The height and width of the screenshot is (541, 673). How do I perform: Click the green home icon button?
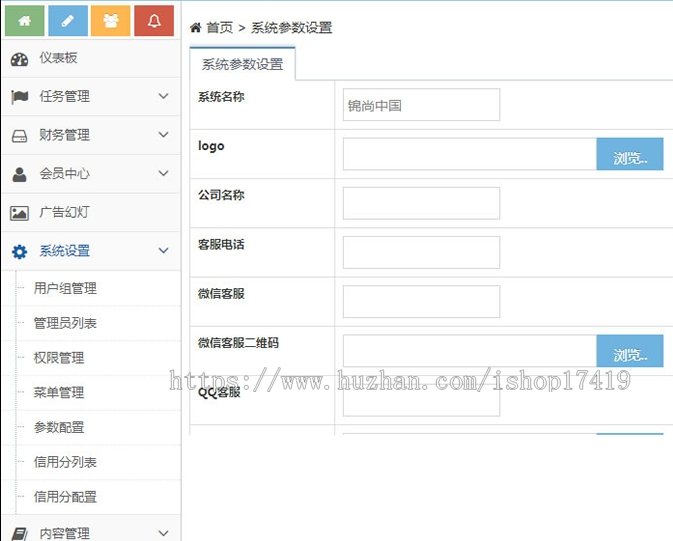(24, 21)
